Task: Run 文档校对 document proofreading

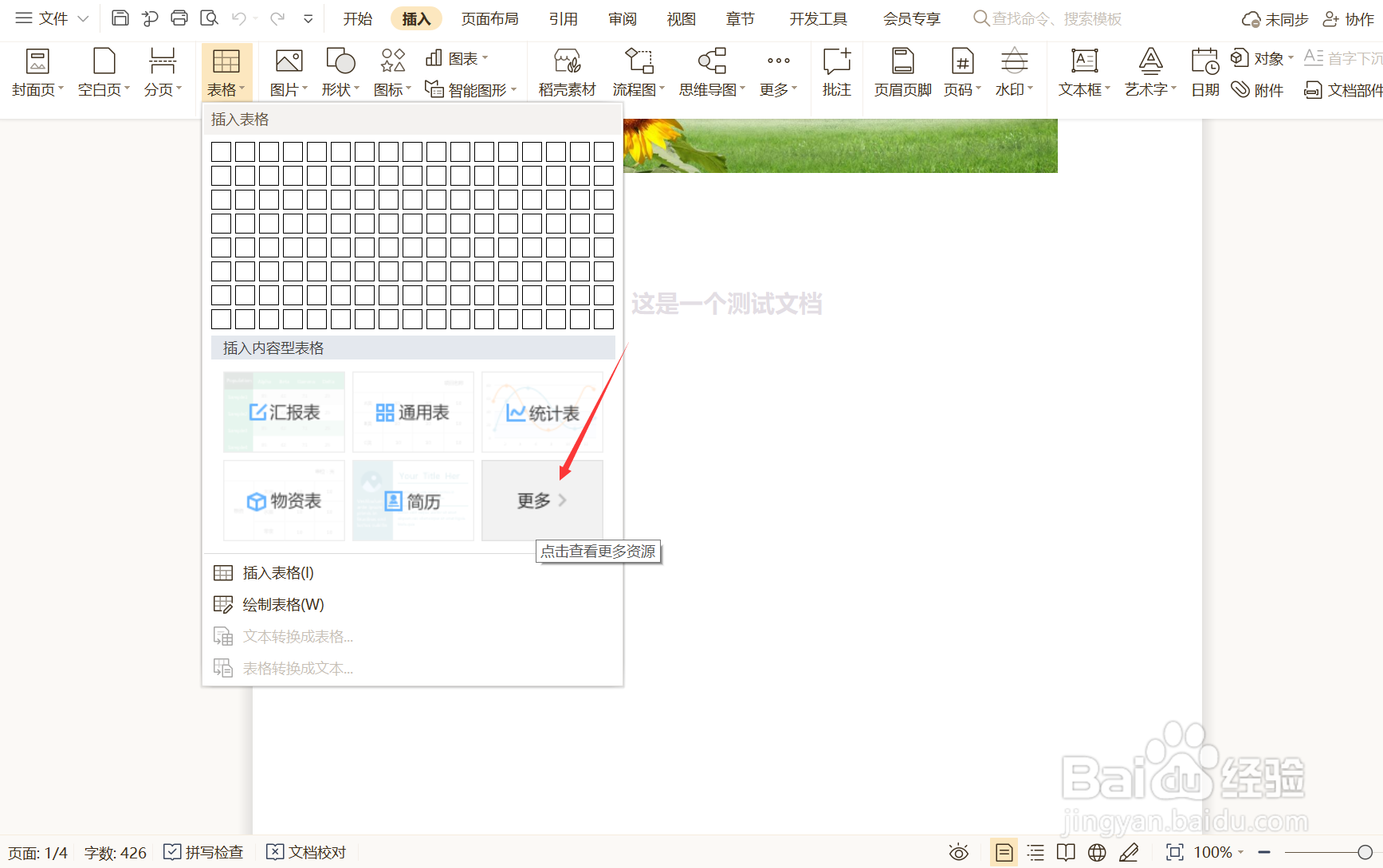Action: [x=305, y=851]
